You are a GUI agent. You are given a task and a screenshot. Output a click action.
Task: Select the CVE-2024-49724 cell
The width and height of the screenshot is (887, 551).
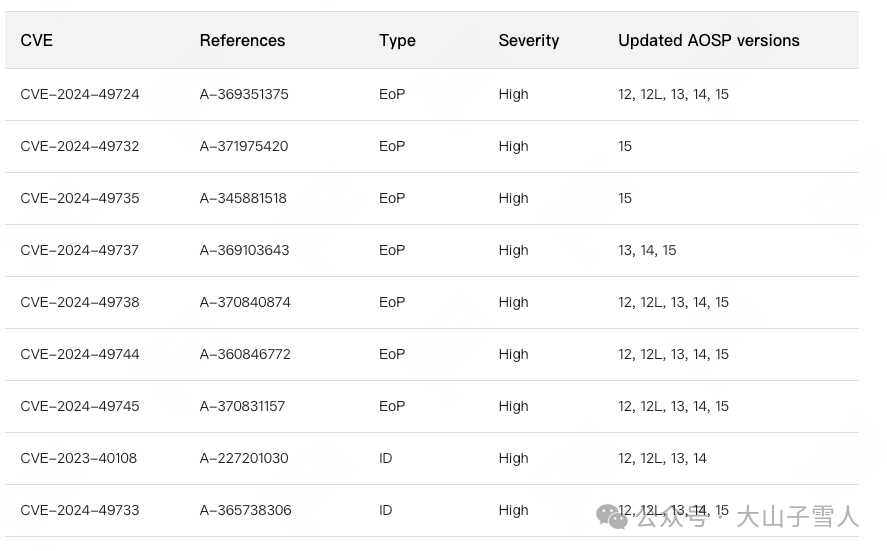pos(80,94)
